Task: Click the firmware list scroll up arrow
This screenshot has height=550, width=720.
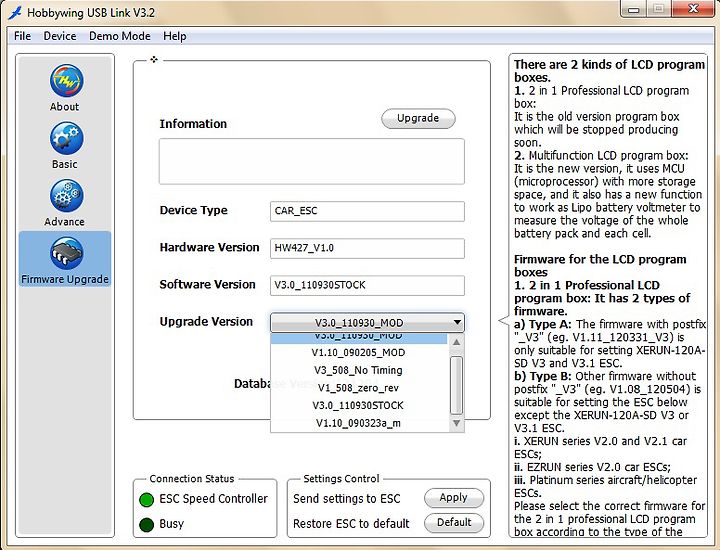Action: click(456, 342)
